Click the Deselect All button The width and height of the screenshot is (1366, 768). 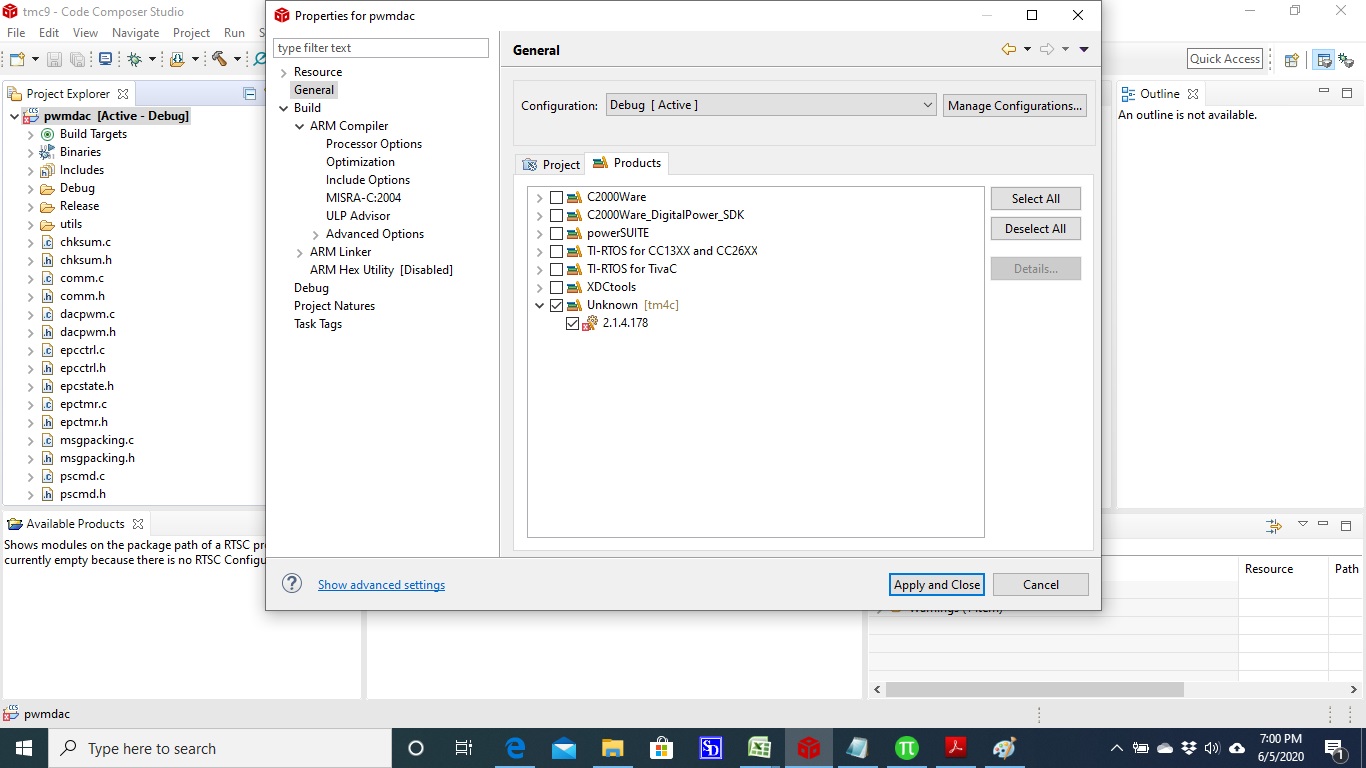[1036, 228]
